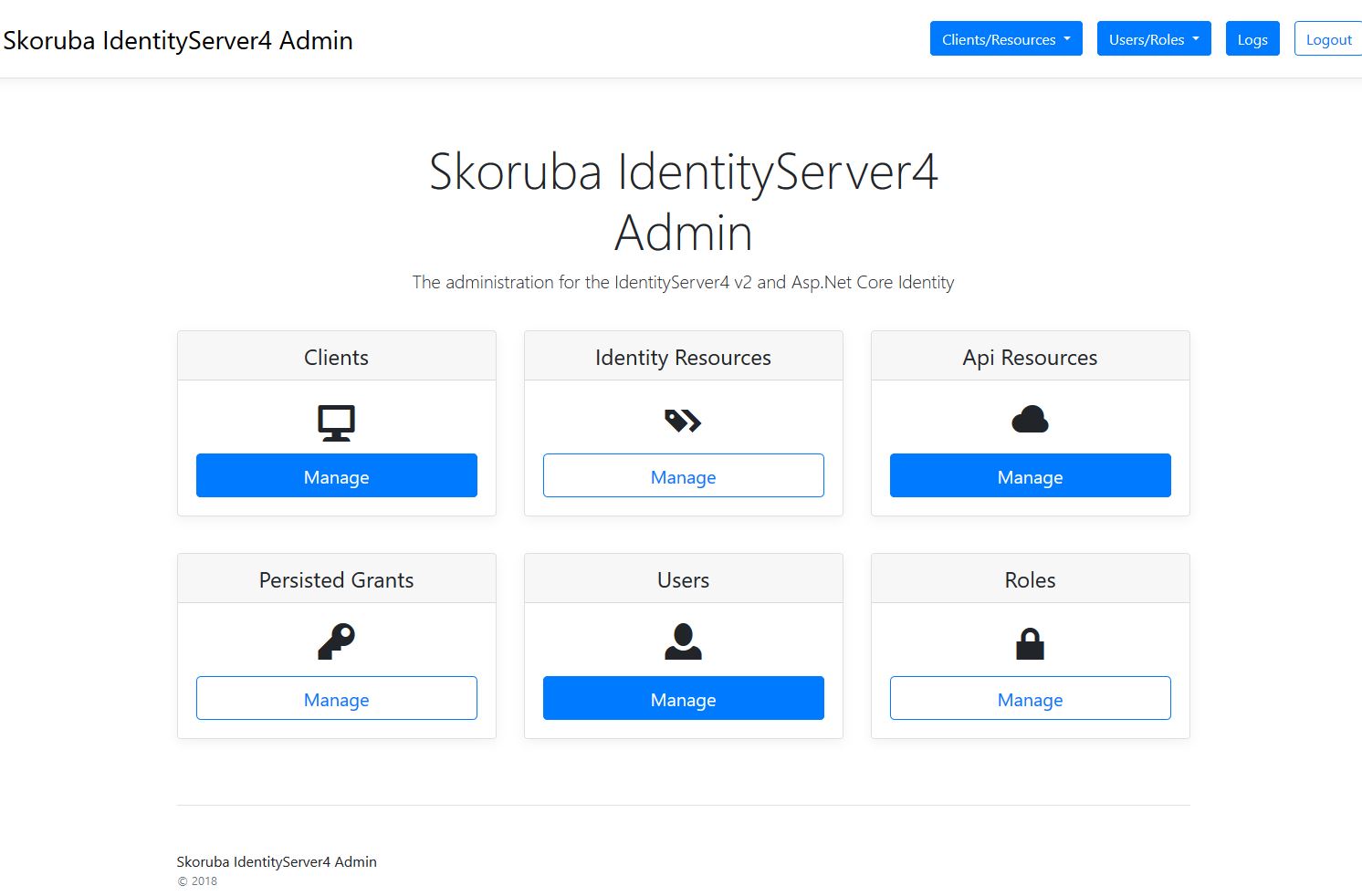Open Manage for Persisted Grants
Viewport: 1362px width, 896px height.
[336, 698]
